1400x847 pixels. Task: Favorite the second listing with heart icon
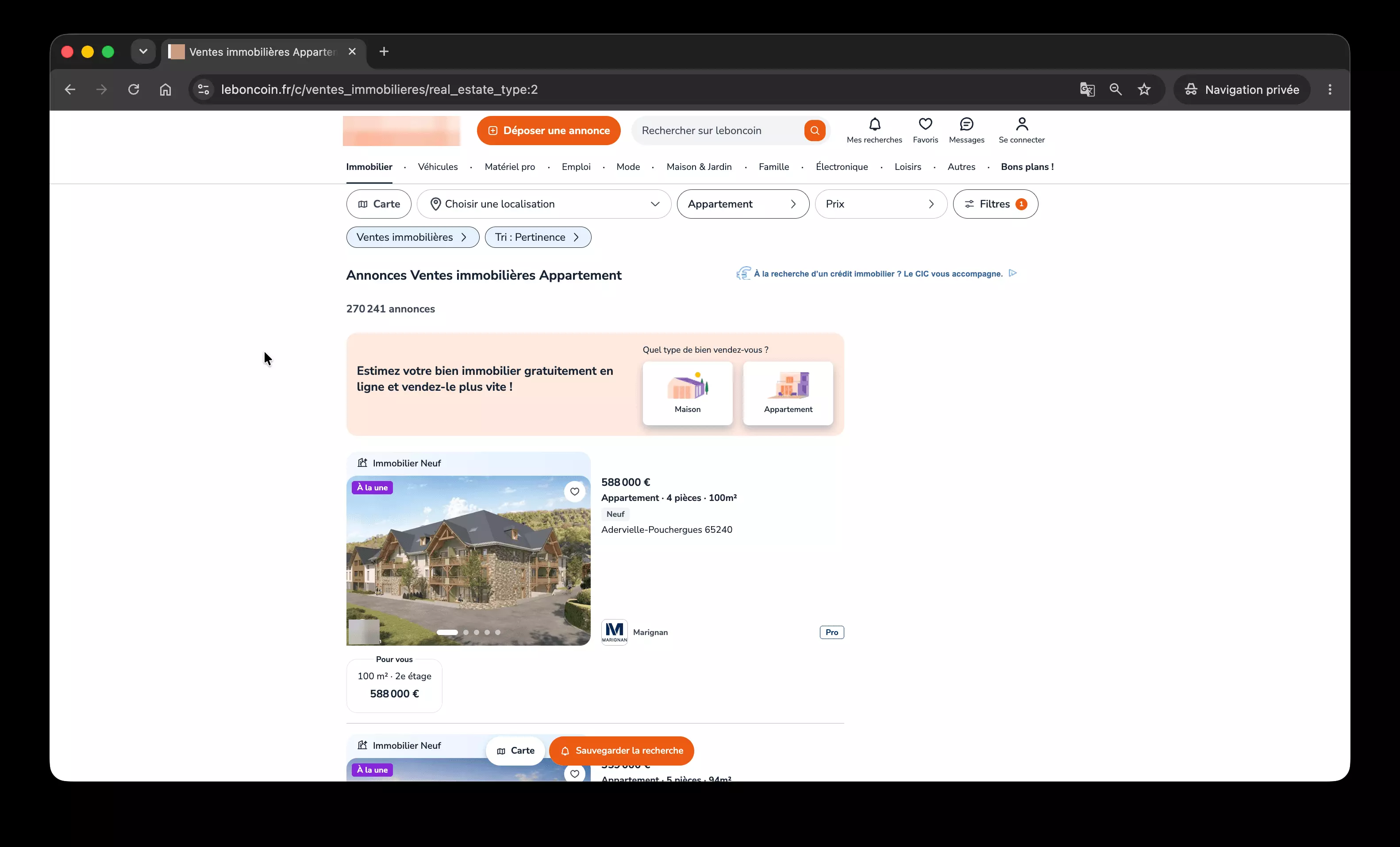point(574,774)
